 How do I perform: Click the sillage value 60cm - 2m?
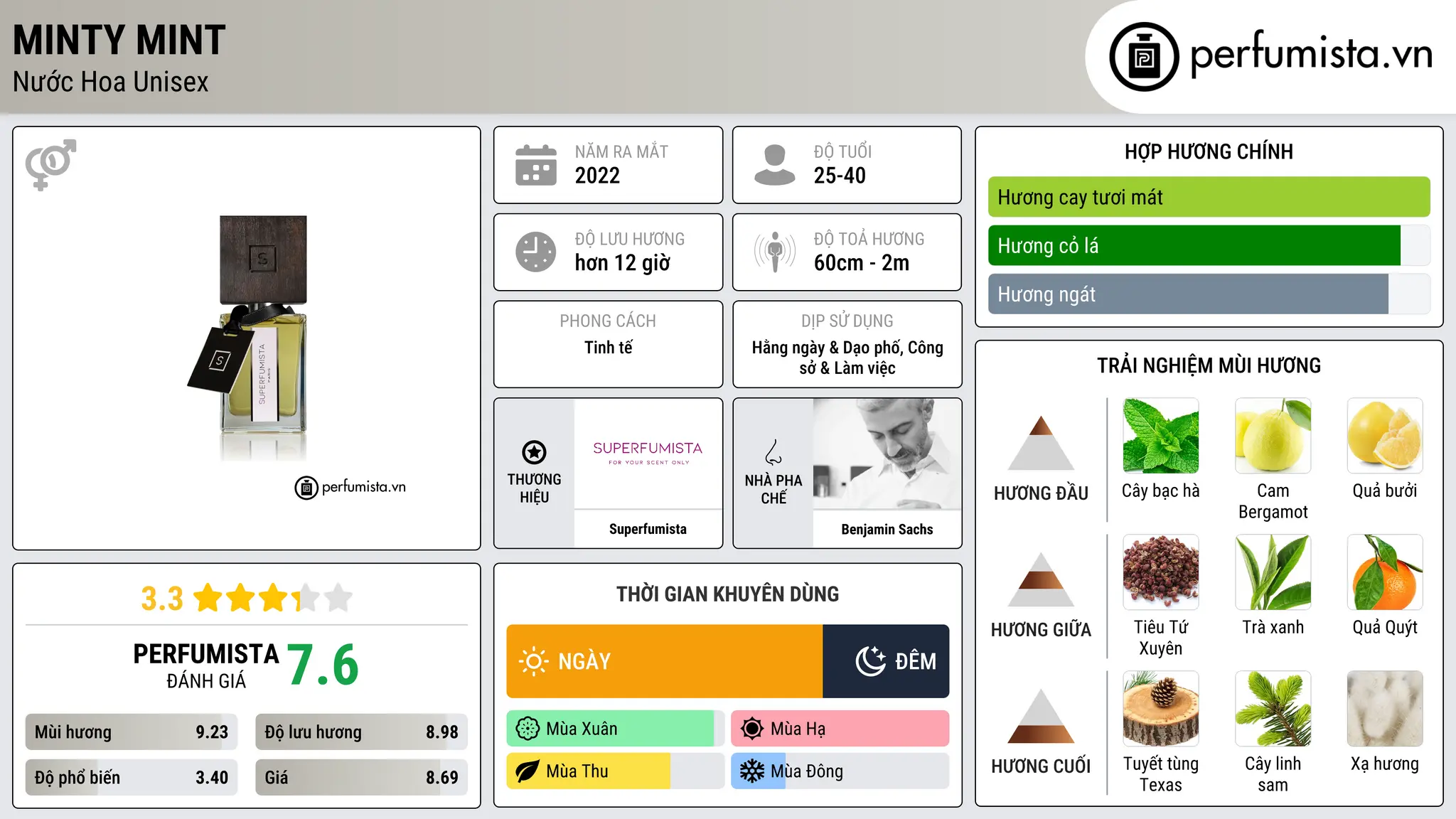[x=862, y=263]
